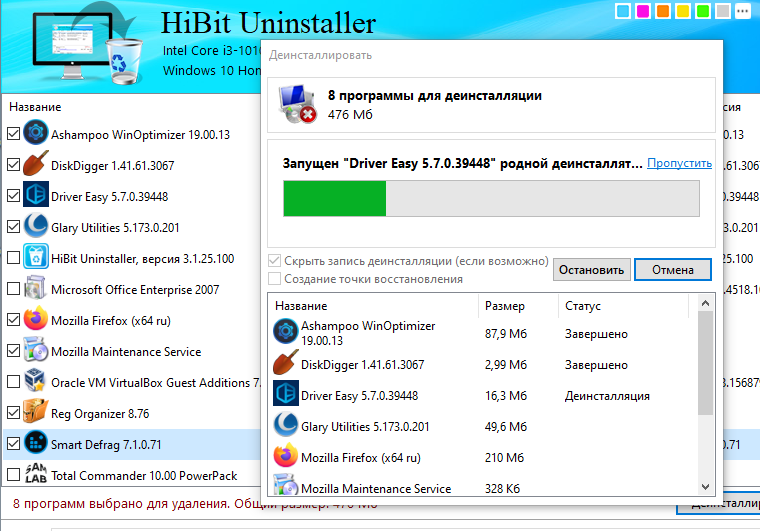The width and height of the screenshot is (760, 531).
Task: Sort dialog list by 'Статус' column header
Action: click(583, 306)
